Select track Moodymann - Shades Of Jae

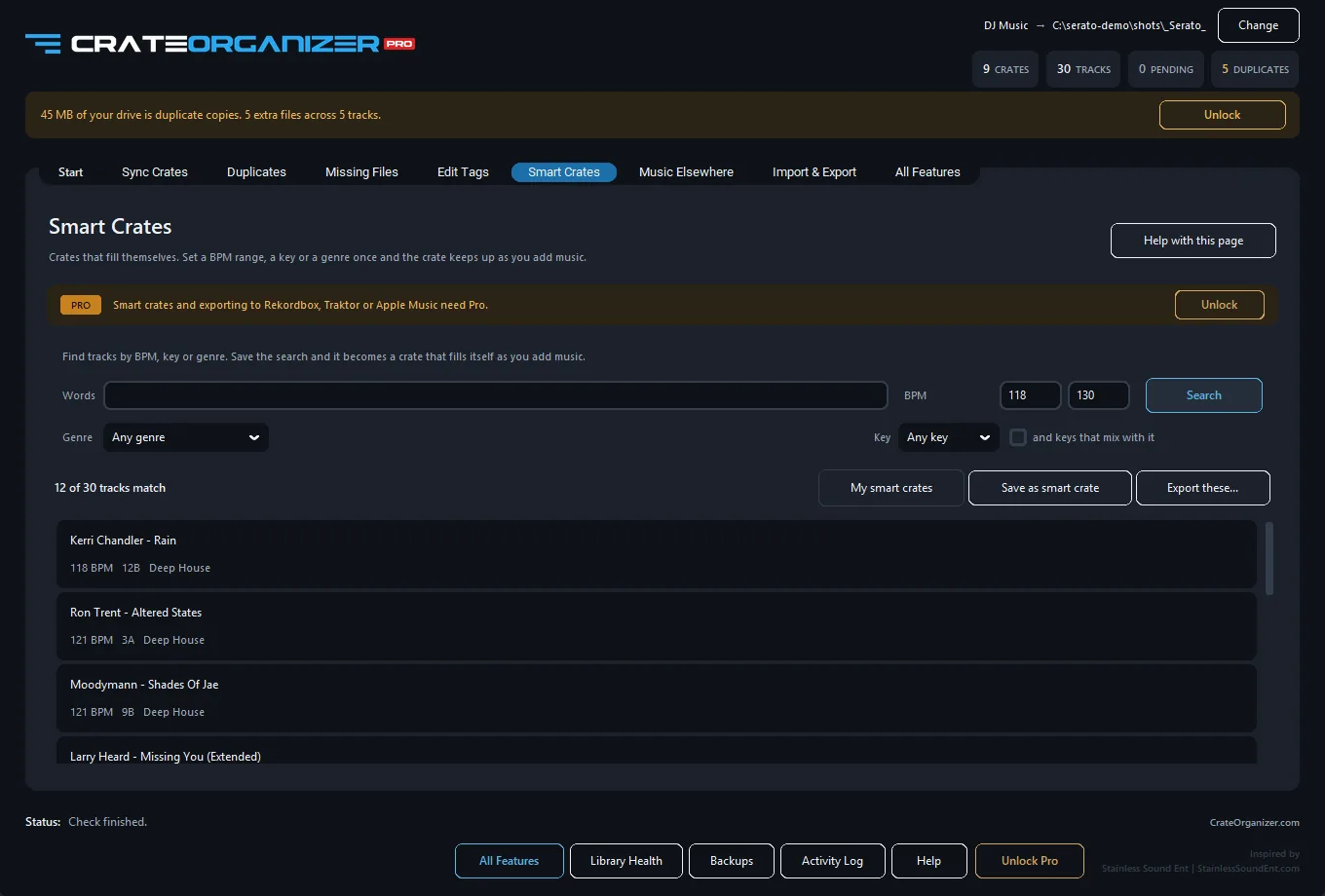pyautogui.click(x=656, y=698)
